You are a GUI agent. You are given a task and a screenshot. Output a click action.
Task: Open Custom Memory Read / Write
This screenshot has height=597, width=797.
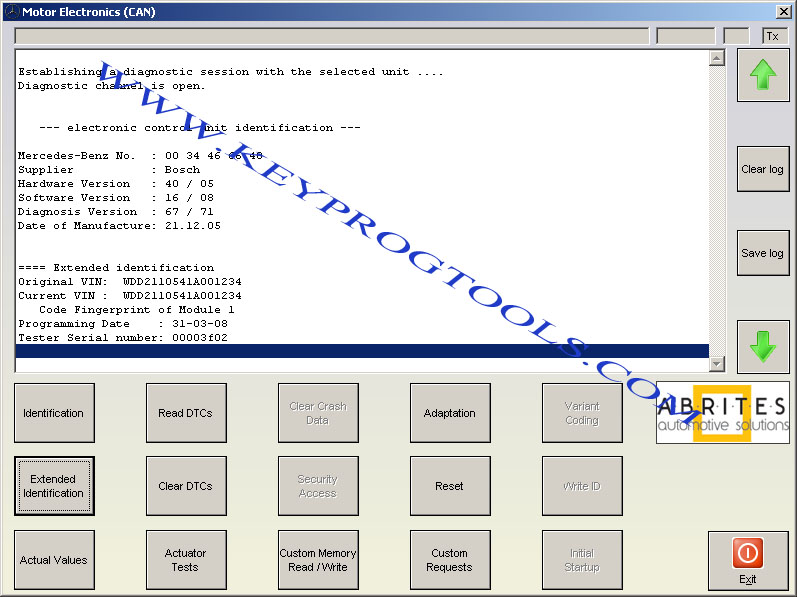click(x=318, y=560)
